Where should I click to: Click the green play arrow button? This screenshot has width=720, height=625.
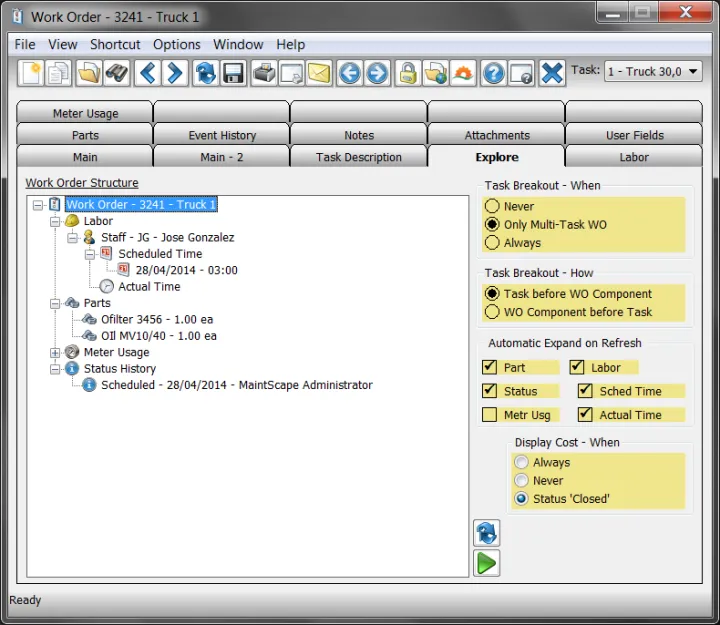(486, 563)
